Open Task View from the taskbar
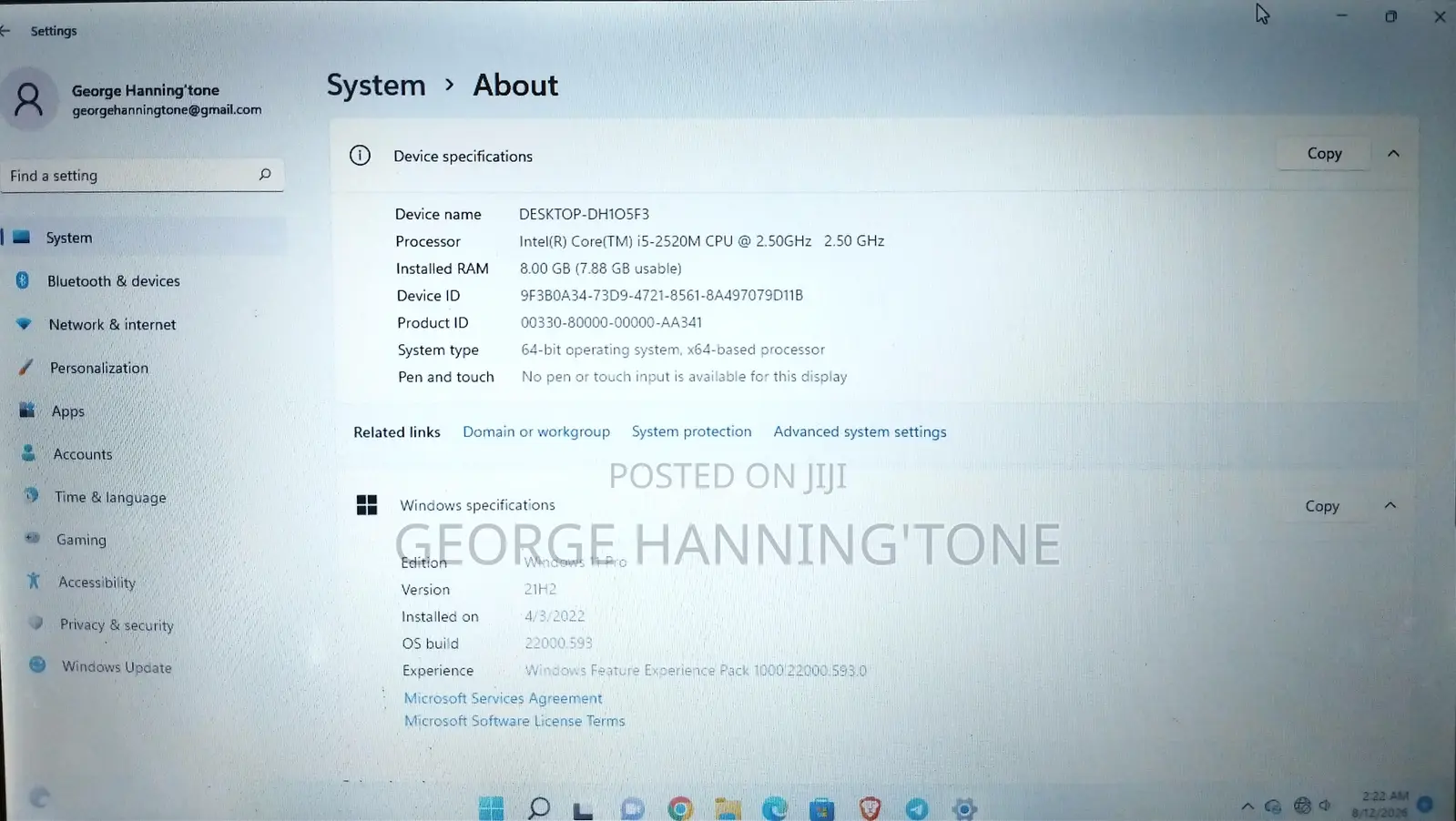The height and width of the screenshot is (821, 1456). pyautogui.click(x=584, y=808)
